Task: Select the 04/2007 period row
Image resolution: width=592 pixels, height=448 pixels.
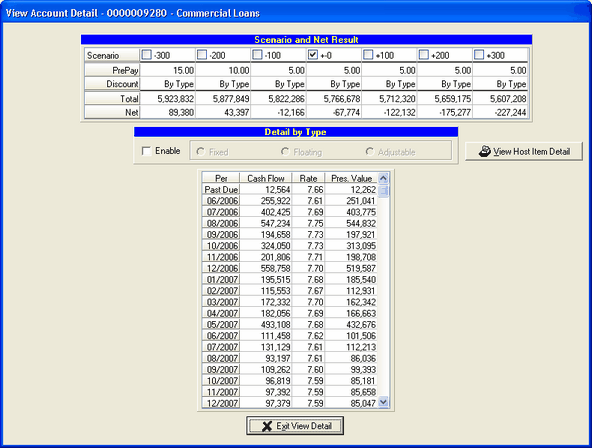Action: click(x=290, y=313)
